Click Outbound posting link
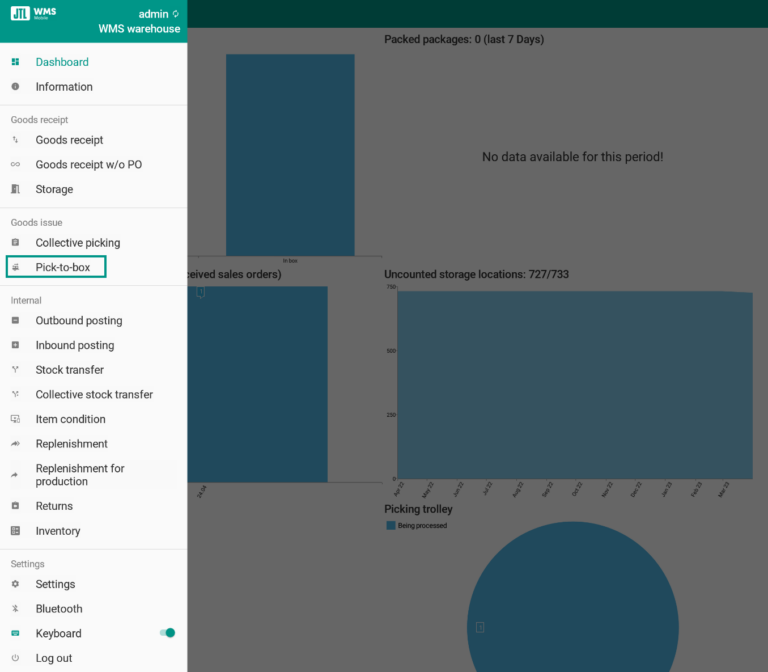 tap(78, 321)
